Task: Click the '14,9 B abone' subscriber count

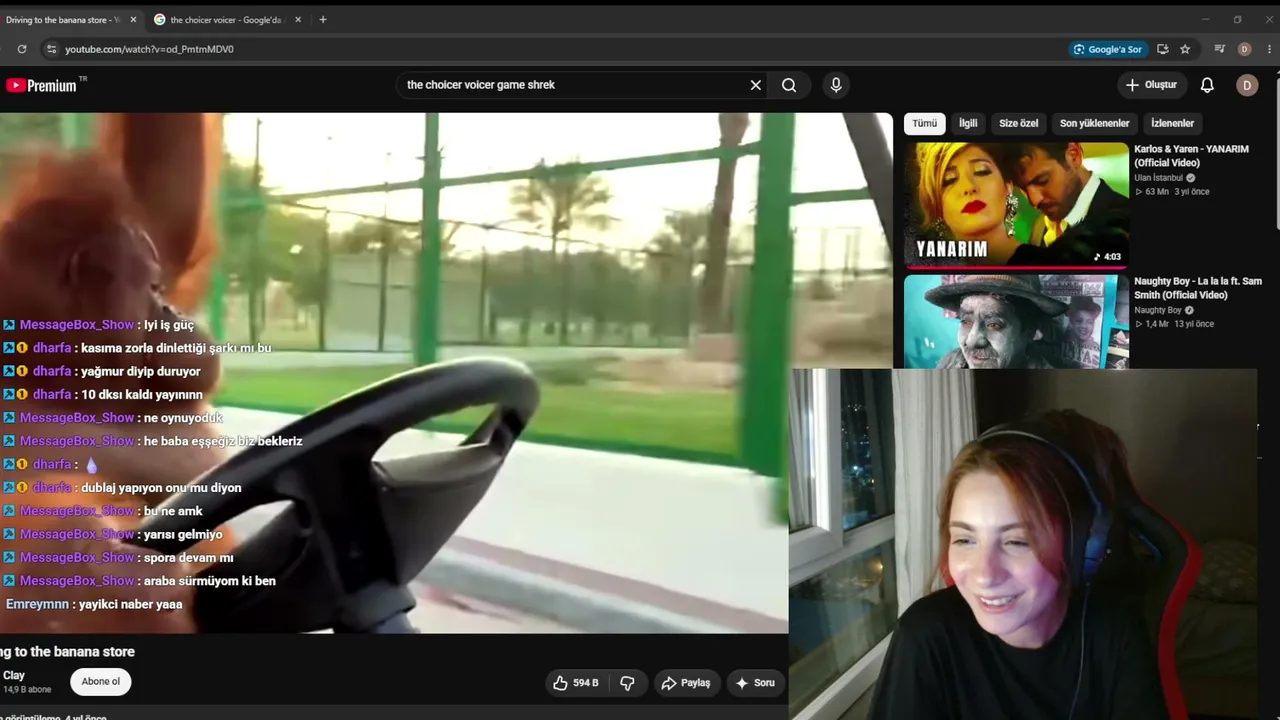Action: coord(27,690)
